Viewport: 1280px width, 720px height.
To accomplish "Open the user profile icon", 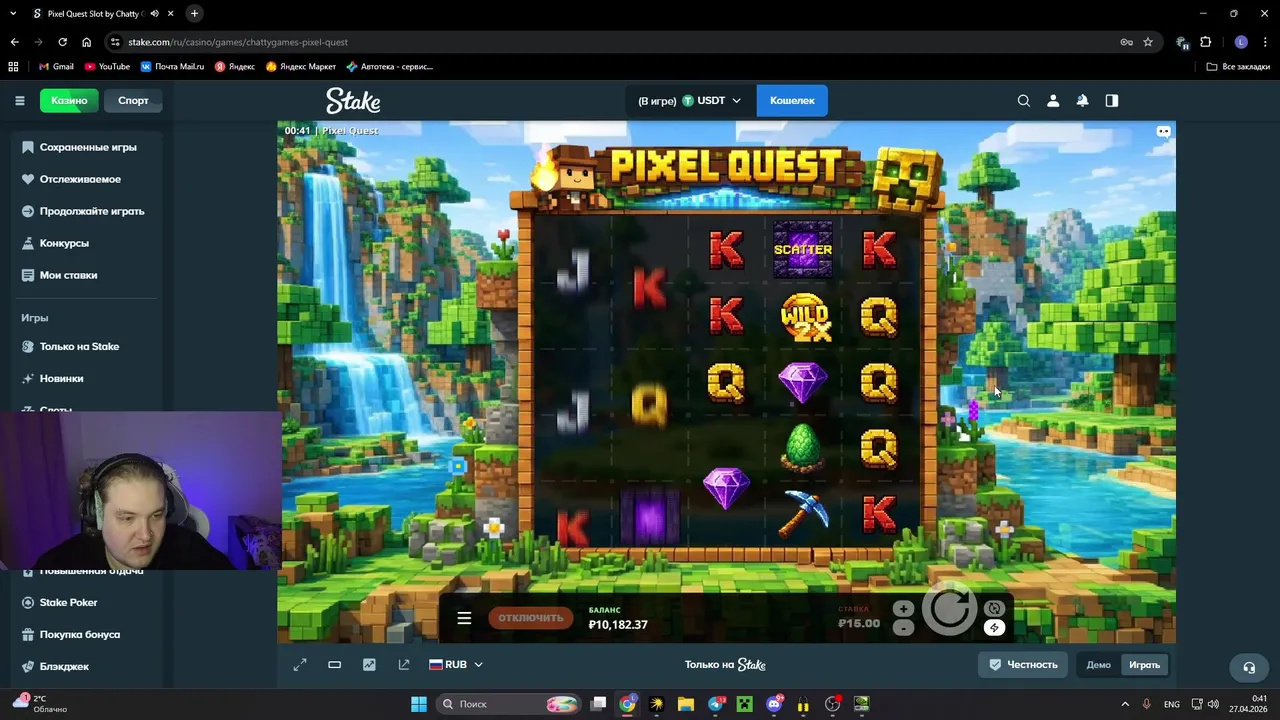I will coord(1053,101).
